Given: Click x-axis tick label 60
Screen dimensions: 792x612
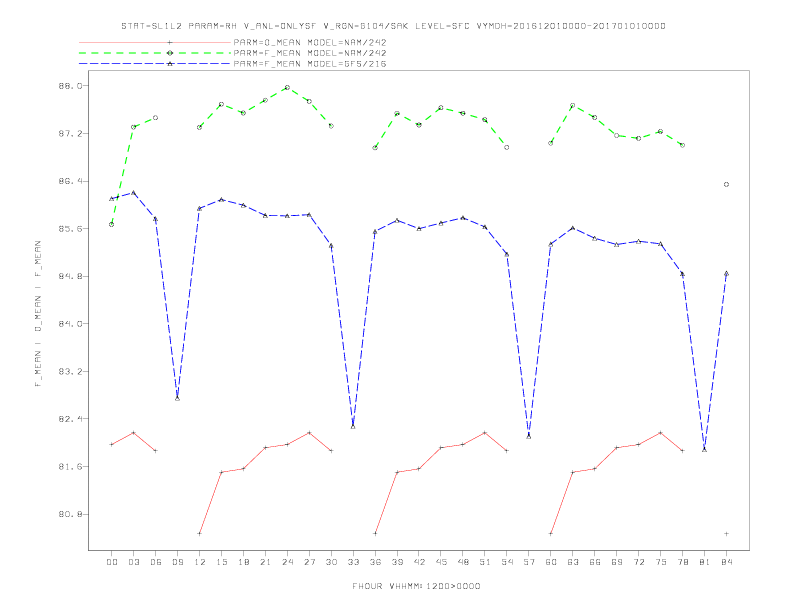Looking at the screenshot, I should pos(551,562).
